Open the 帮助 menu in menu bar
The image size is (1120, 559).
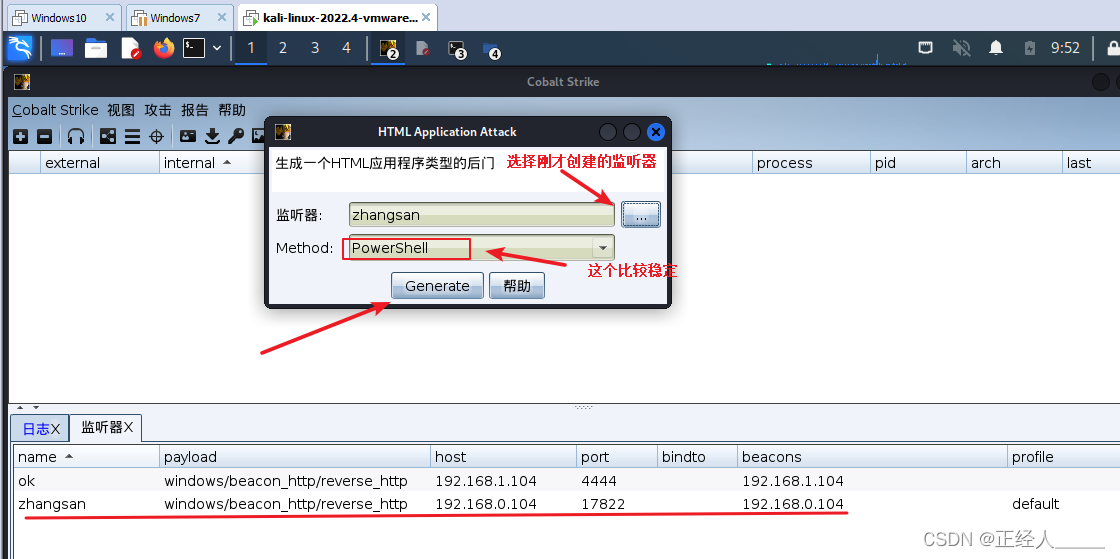(x=232, y=110)
